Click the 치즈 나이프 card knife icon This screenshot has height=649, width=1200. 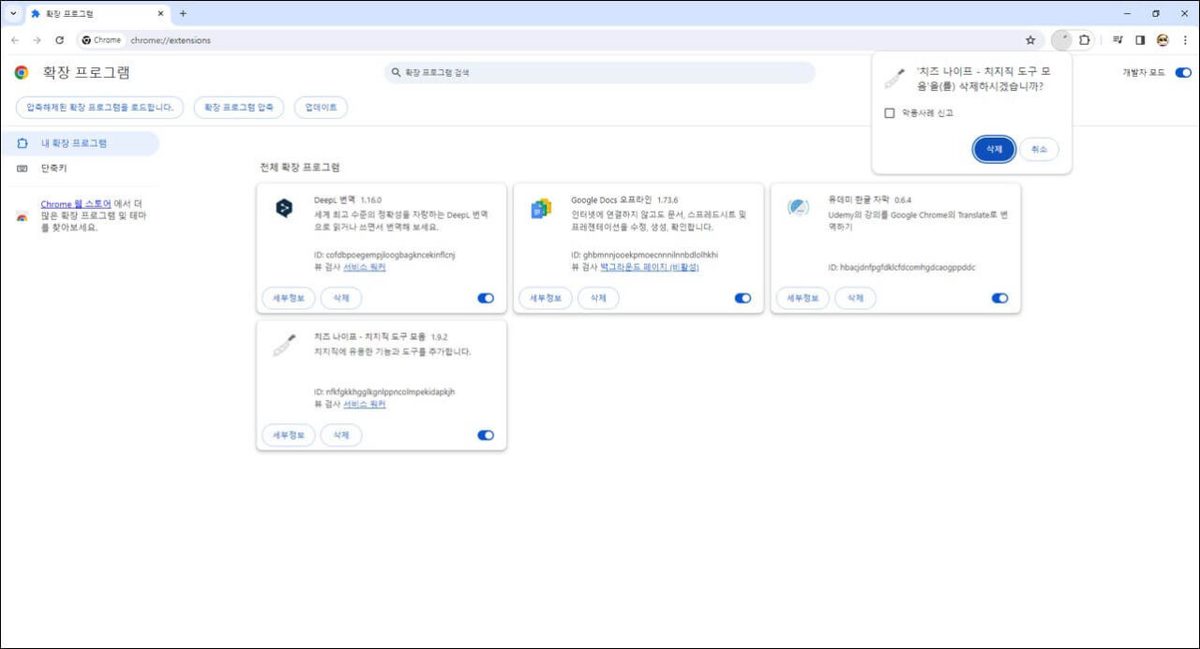pos(284,345)
